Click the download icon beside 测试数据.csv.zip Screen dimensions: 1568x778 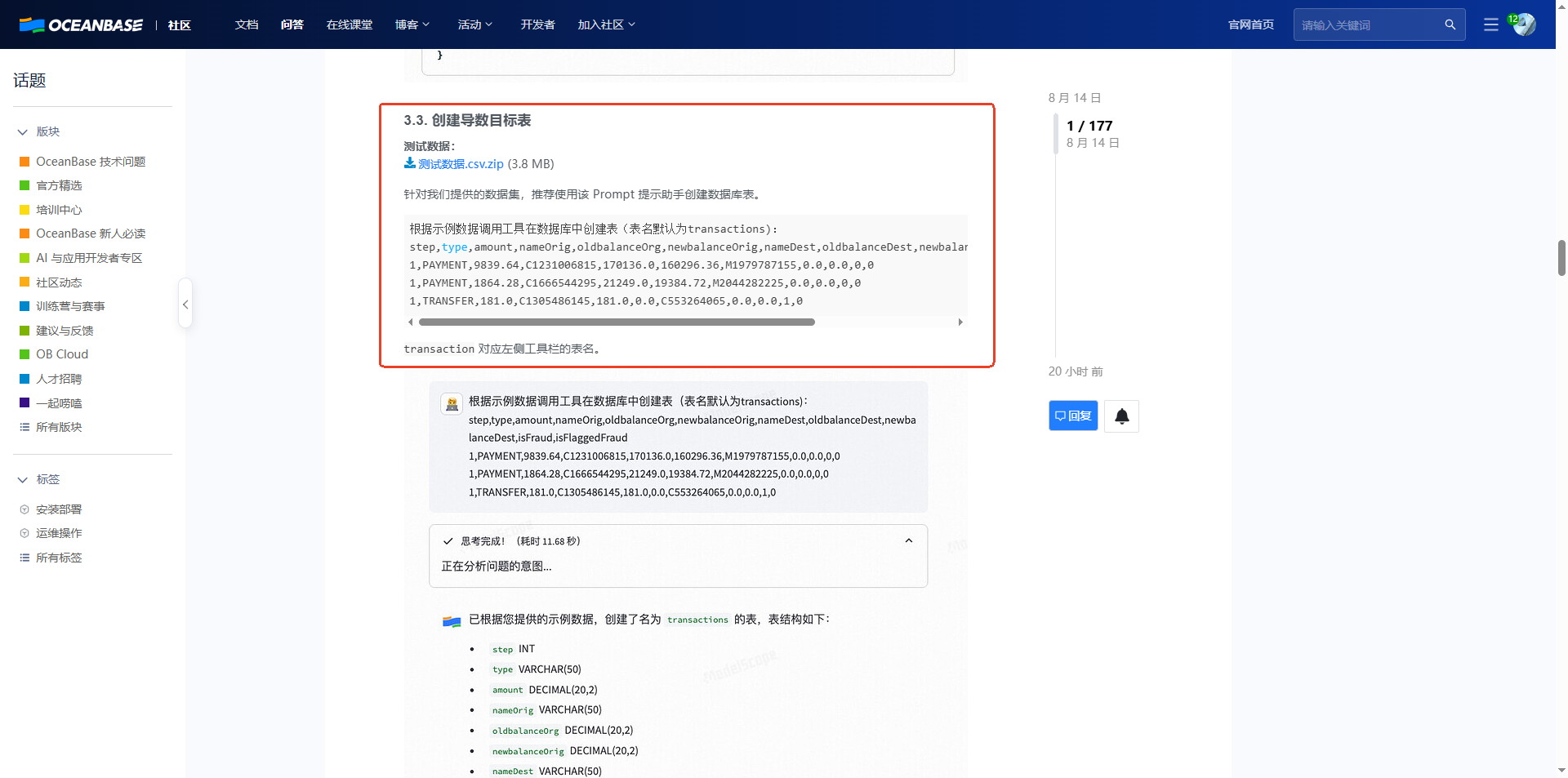pos(409,163)
